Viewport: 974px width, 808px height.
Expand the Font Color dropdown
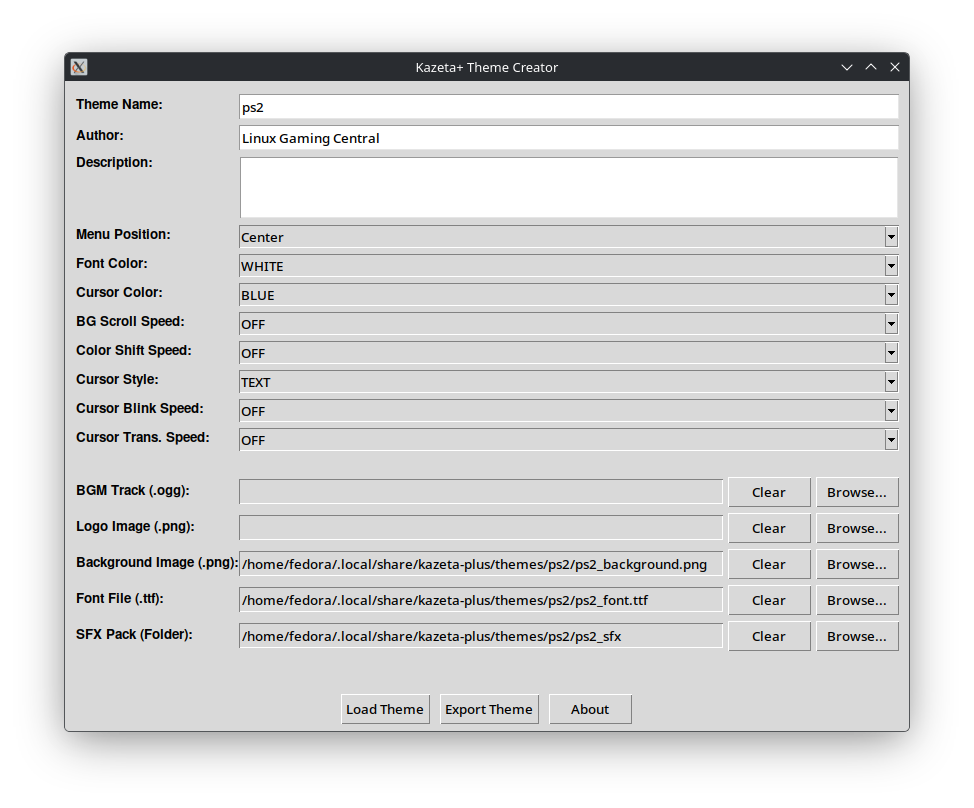pyautogui.click(x=568, y=266)
